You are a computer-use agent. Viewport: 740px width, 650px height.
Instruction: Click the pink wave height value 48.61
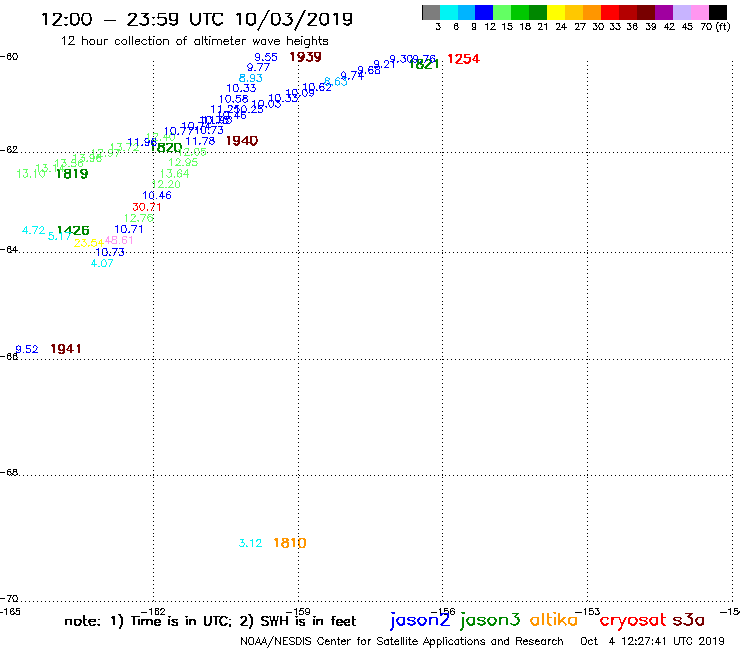click(119, 240)
